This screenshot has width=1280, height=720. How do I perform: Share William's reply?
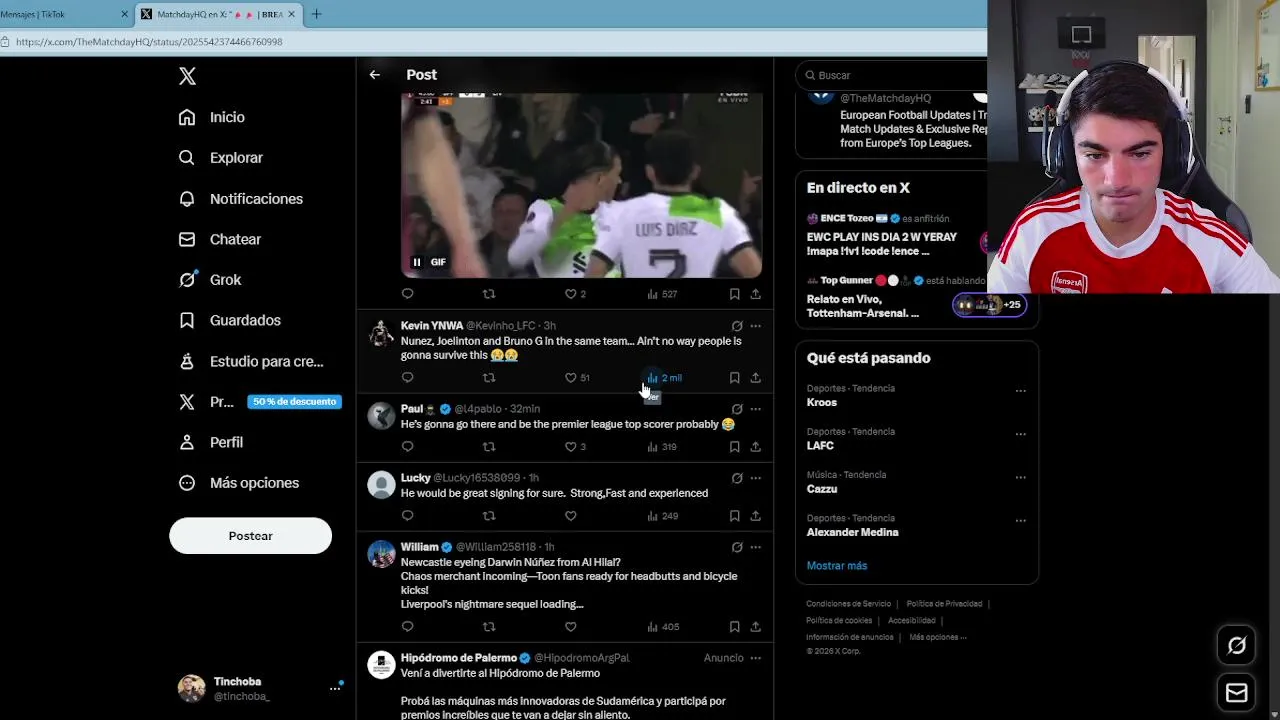tap(755, 627)
